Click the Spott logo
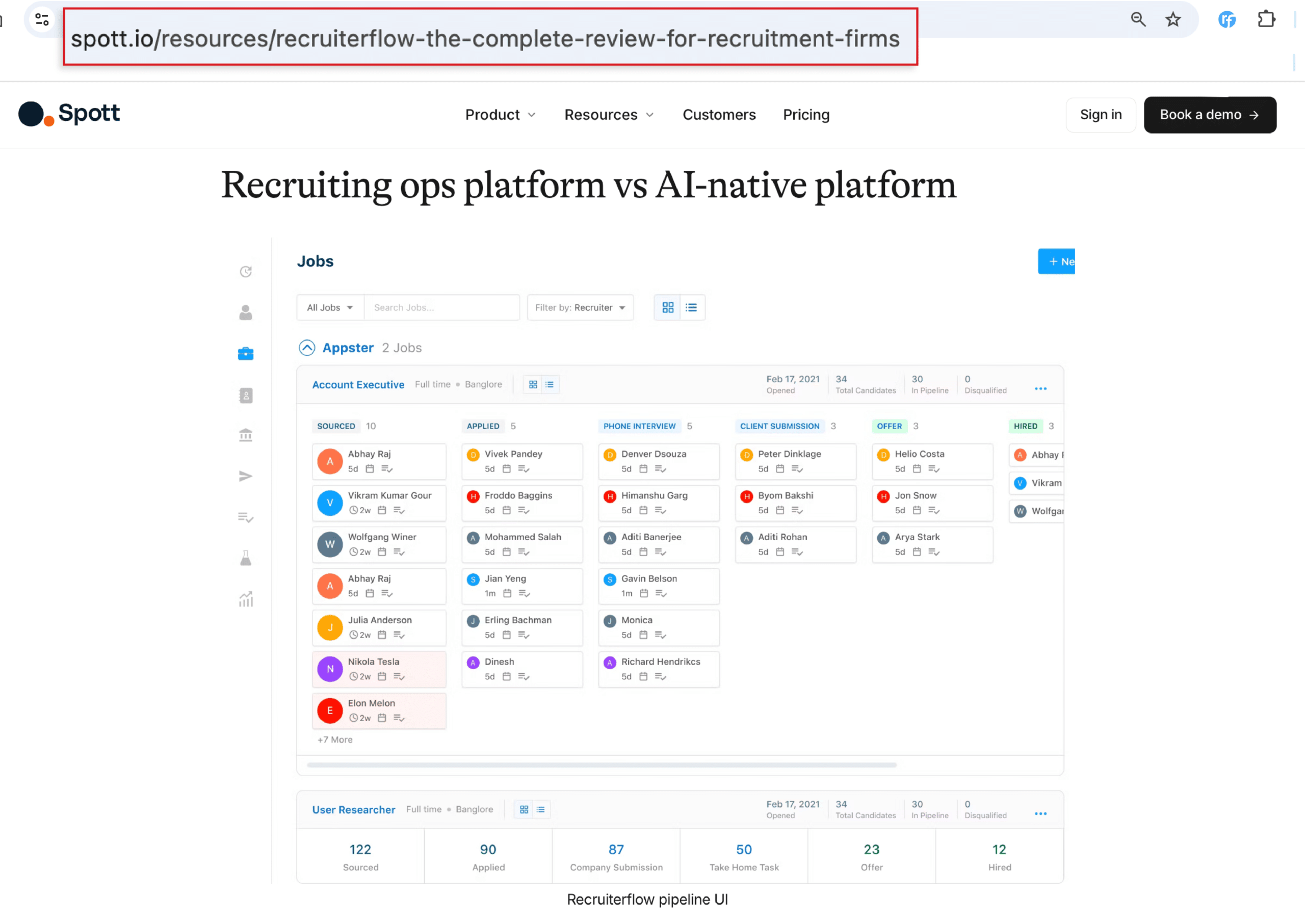1305x924 pixels. click(x=69, y=114)
